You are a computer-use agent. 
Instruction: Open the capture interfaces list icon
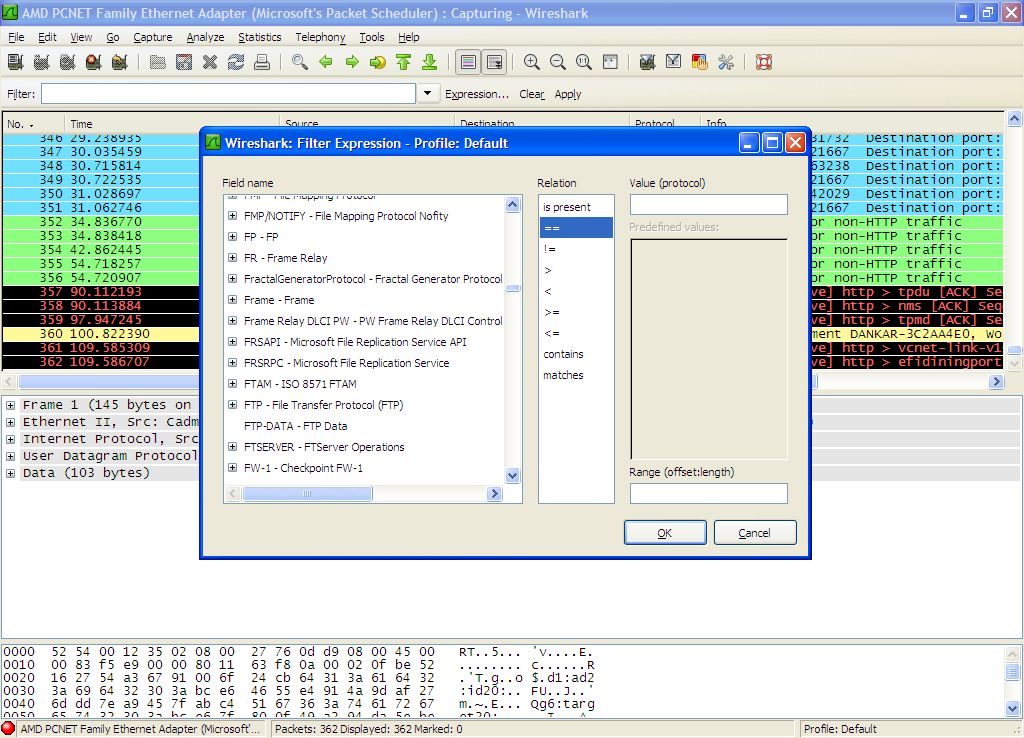coord(16,62)
